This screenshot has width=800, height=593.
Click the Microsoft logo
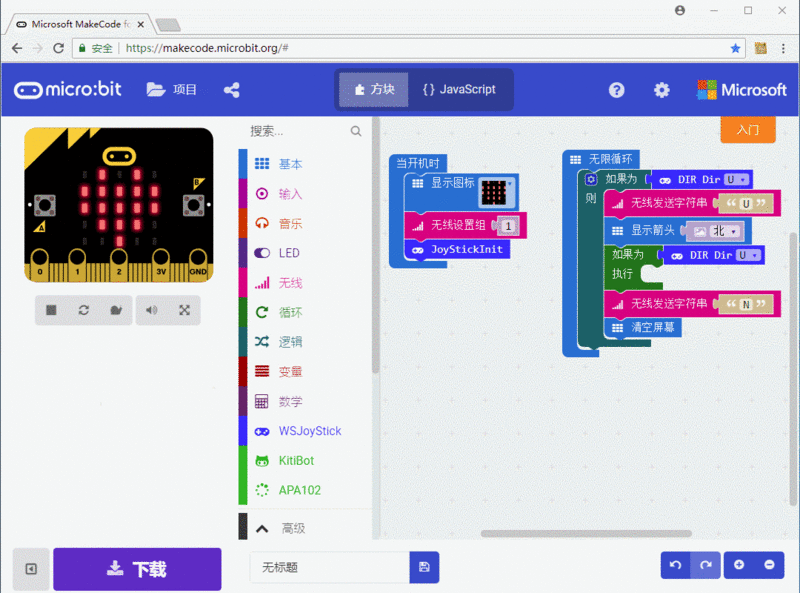[x=742, y=90]
